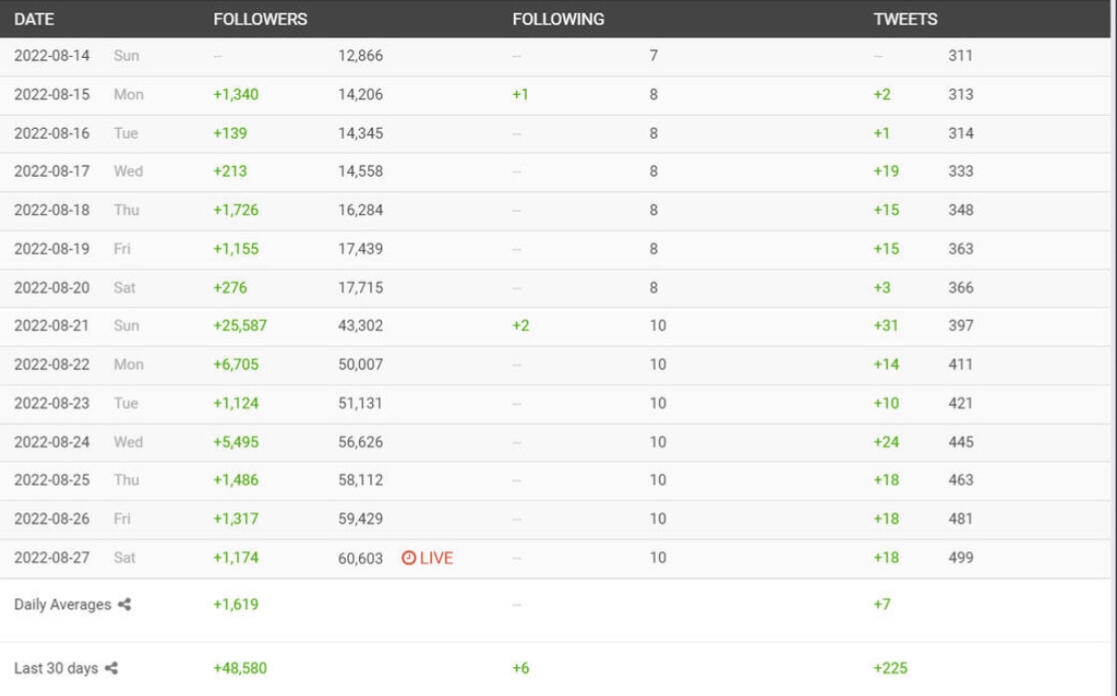Click the +31 tweets gain value
The height and width of the screenshot is (696, 1117).
(x=886, y=326)
